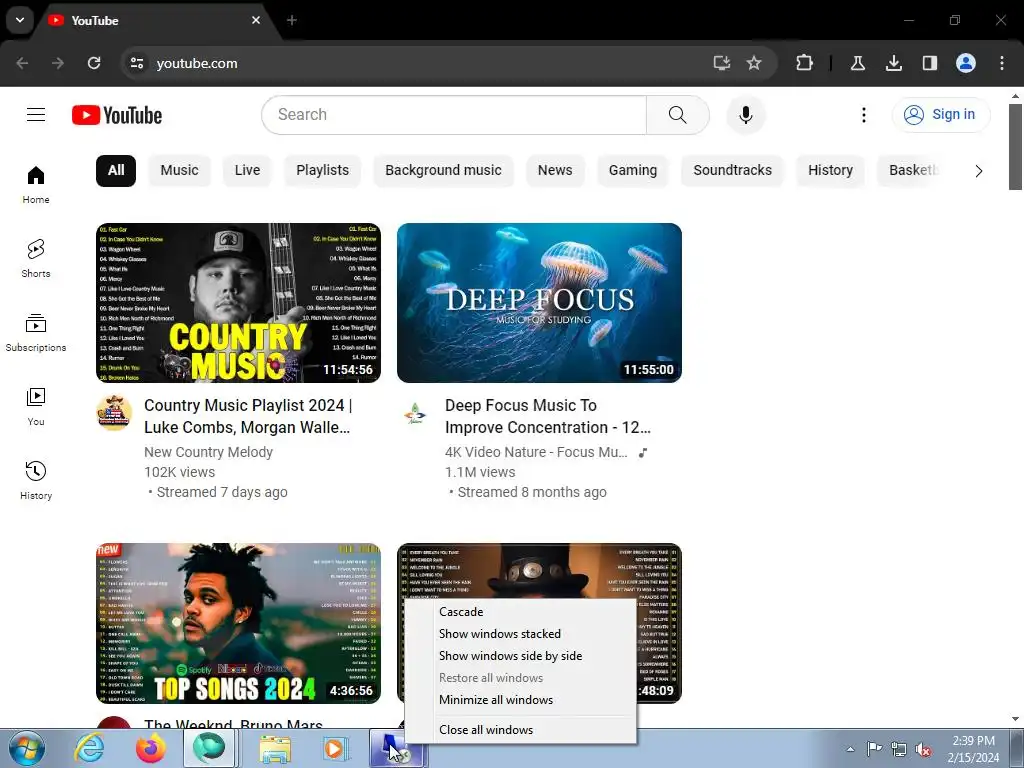This screenshot has width=1024, height=768.
Task: Toggle Chrome side panel
Action: (929, 63)
